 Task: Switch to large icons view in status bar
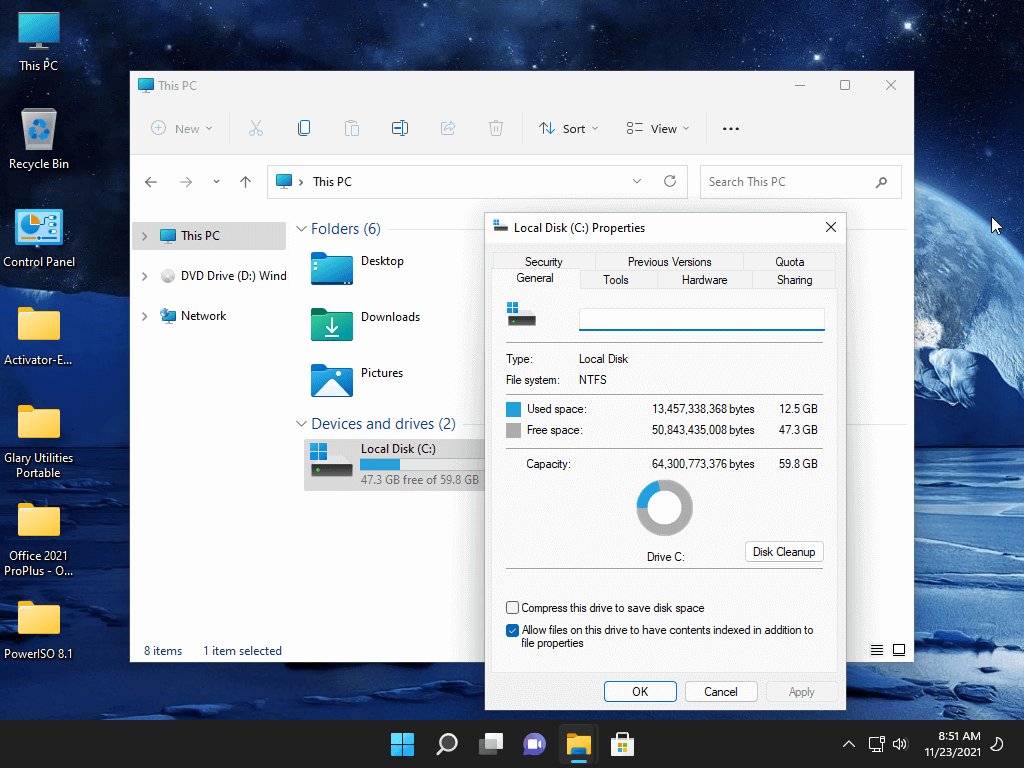point(899,650)
